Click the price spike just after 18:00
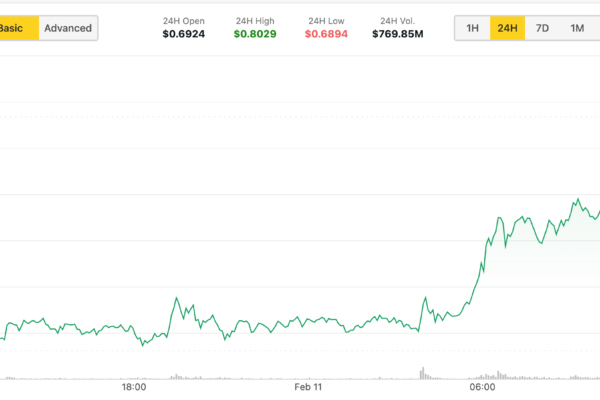This screenshot has height=400, width=600. pyautogui.click(x=177, y=298)
